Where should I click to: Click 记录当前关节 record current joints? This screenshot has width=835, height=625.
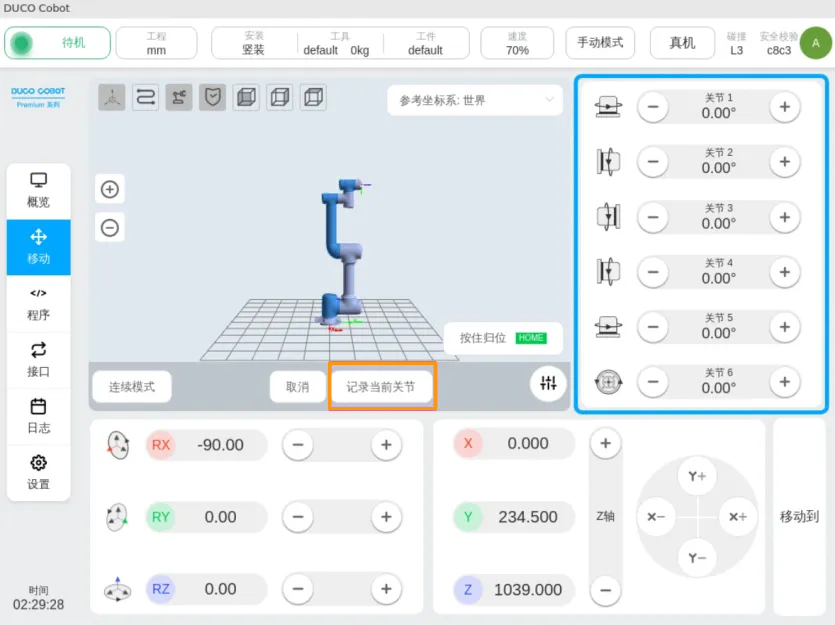[x=381, y=386]
